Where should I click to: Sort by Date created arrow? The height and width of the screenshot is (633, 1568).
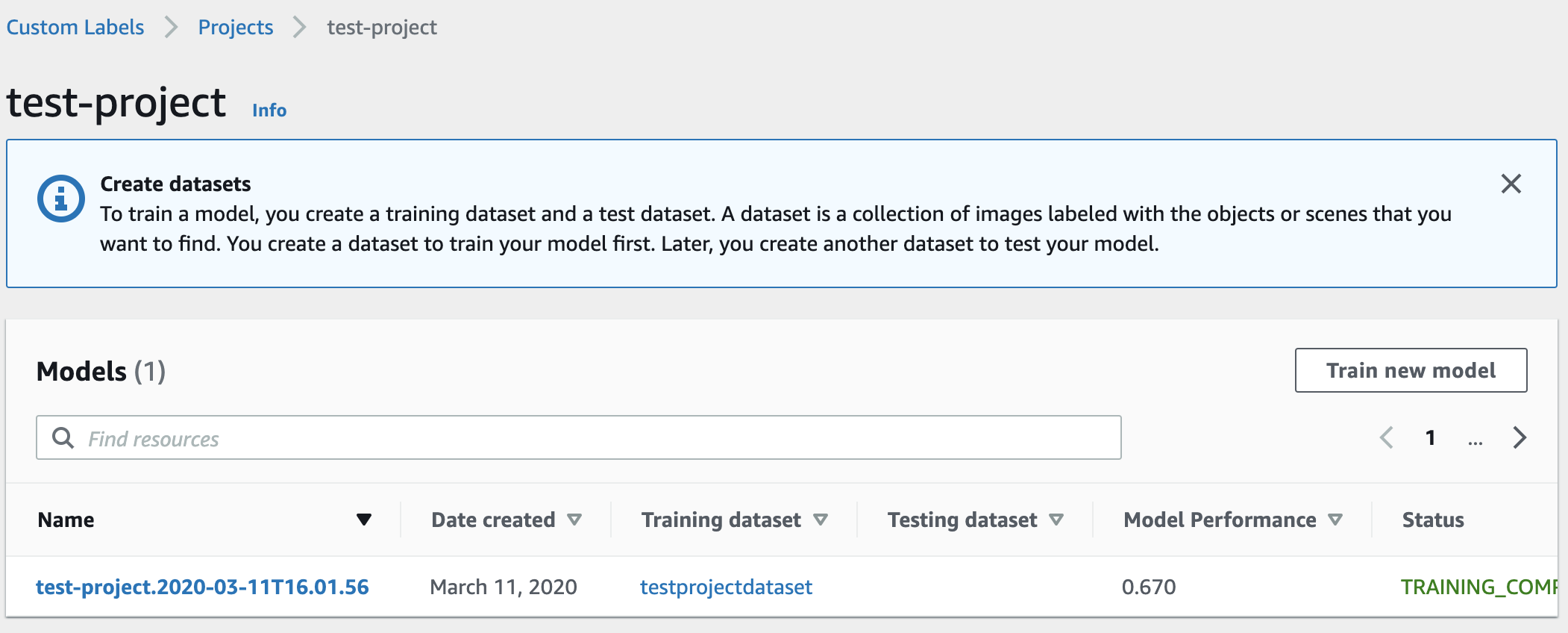(574, 520)
